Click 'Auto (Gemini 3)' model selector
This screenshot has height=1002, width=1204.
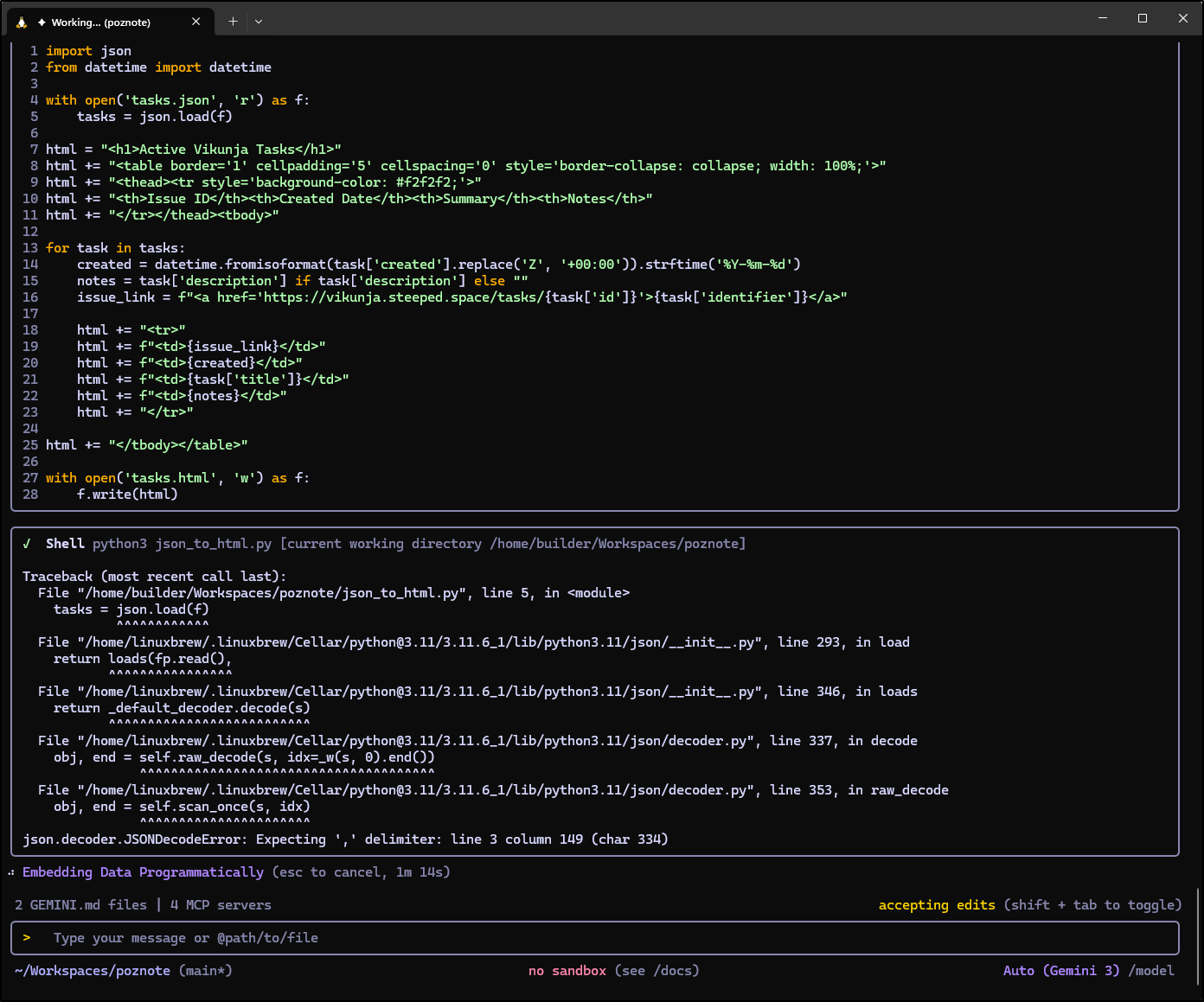(x=1061, y=971)
